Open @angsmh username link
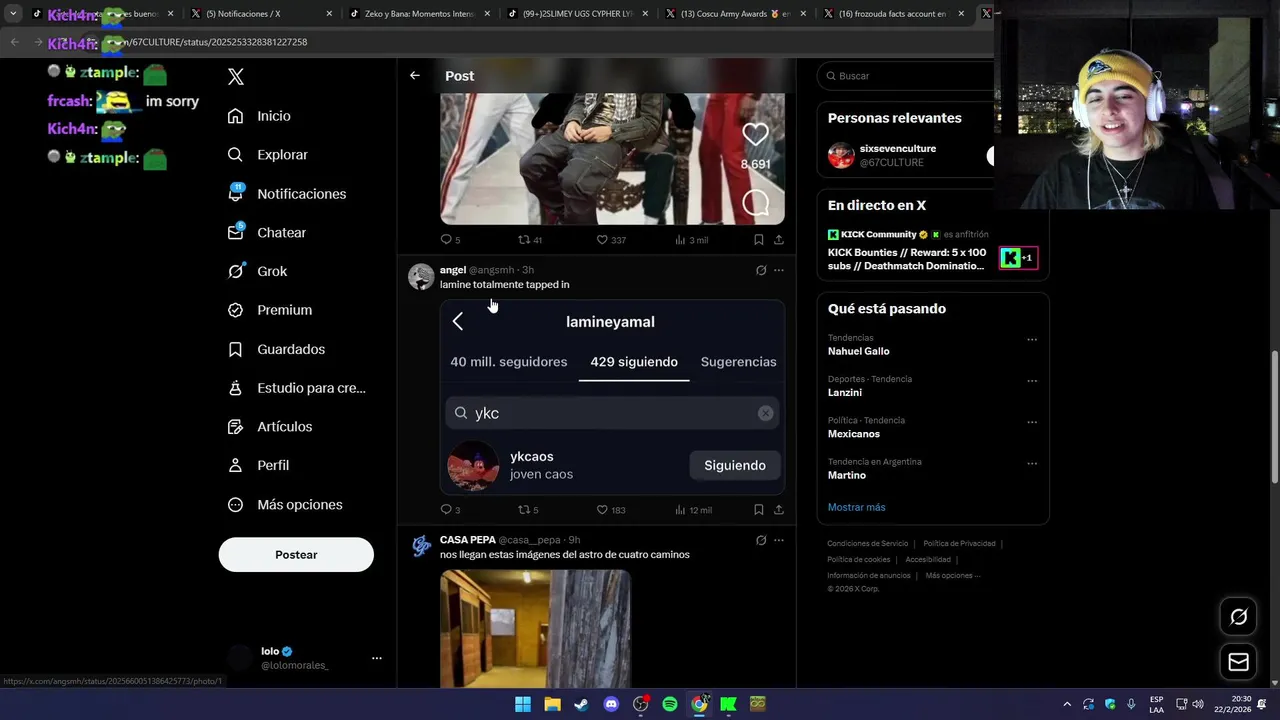This screenshot has height=720, width=1280. 491,270
